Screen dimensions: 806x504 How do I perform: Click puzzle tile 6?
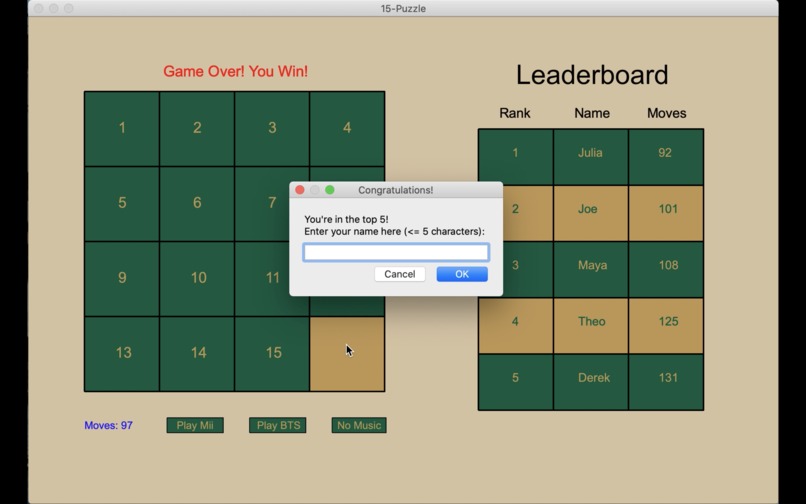click(x=197, y=204)
